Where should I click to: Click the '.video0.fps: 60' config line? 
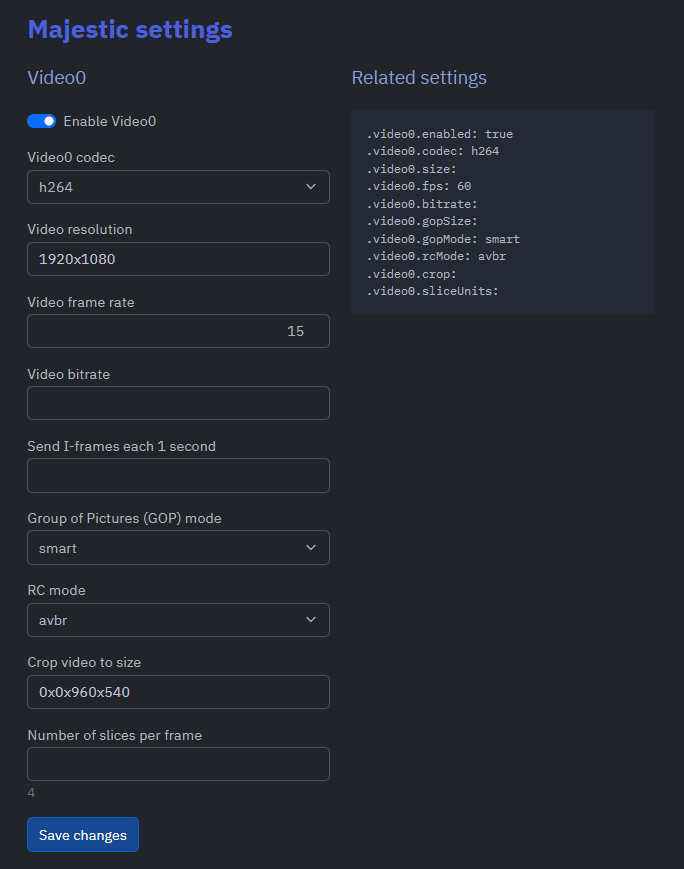point(418,186)
